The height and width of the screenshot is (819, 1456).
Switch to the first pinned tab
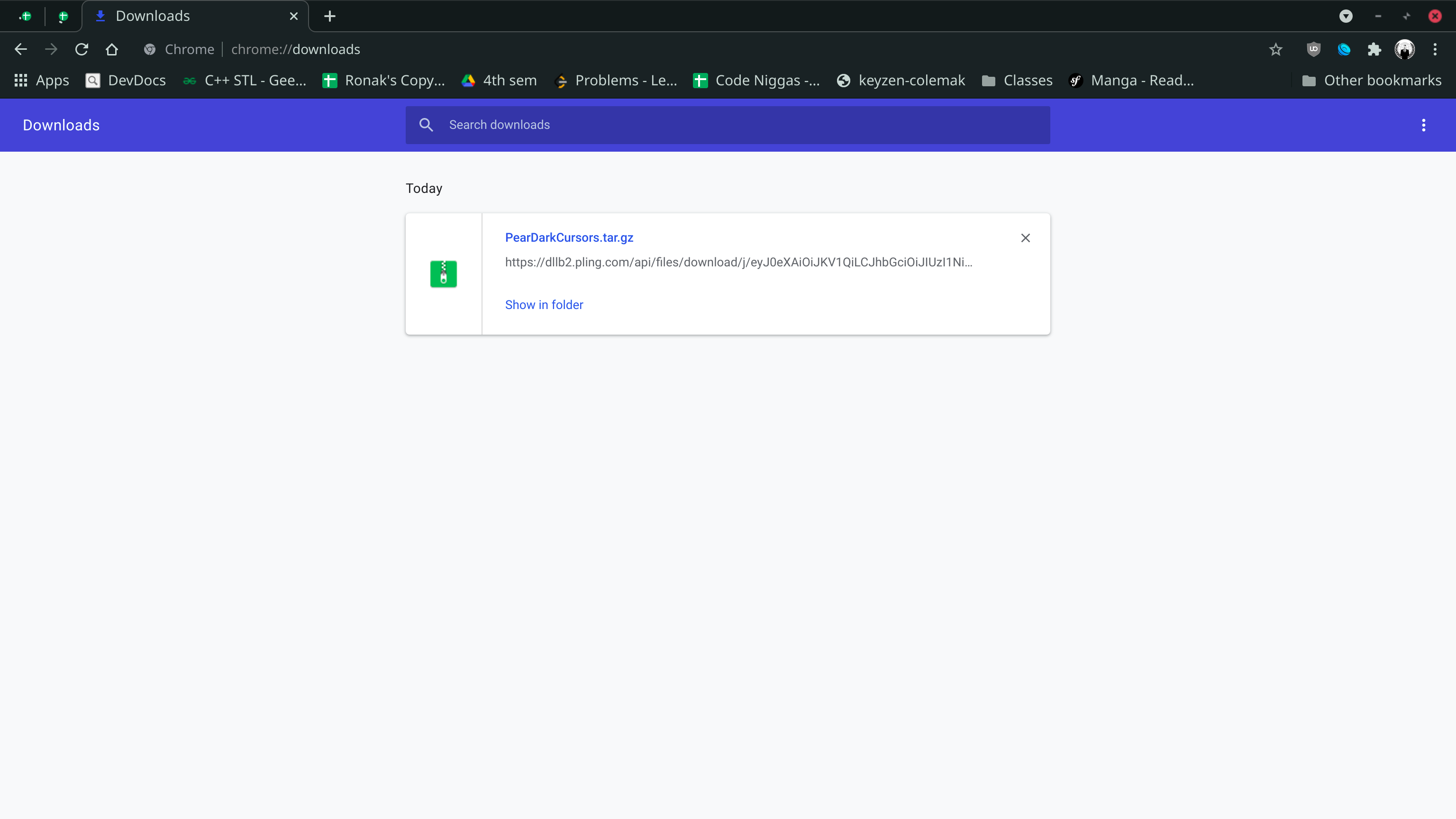pos(25,16)
